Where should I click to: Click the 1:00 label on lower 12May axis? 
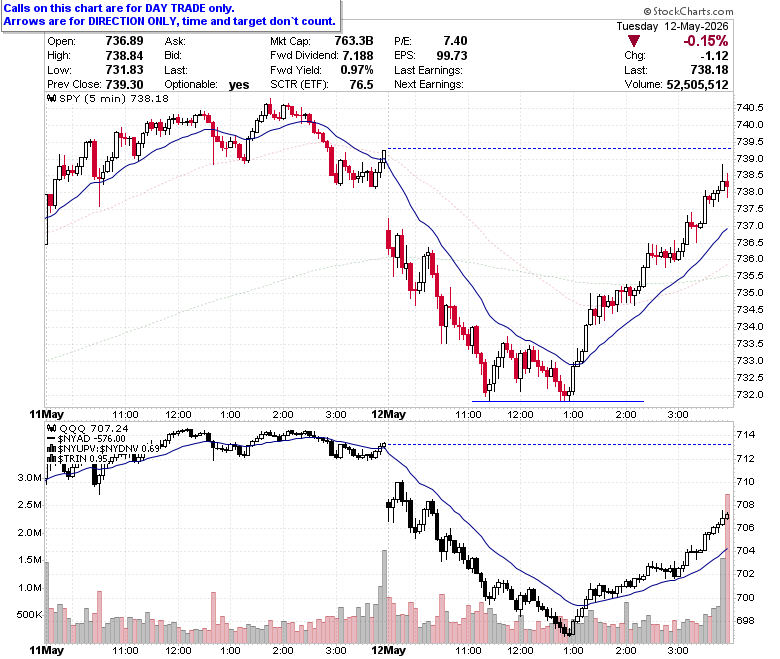click(573, 650)
